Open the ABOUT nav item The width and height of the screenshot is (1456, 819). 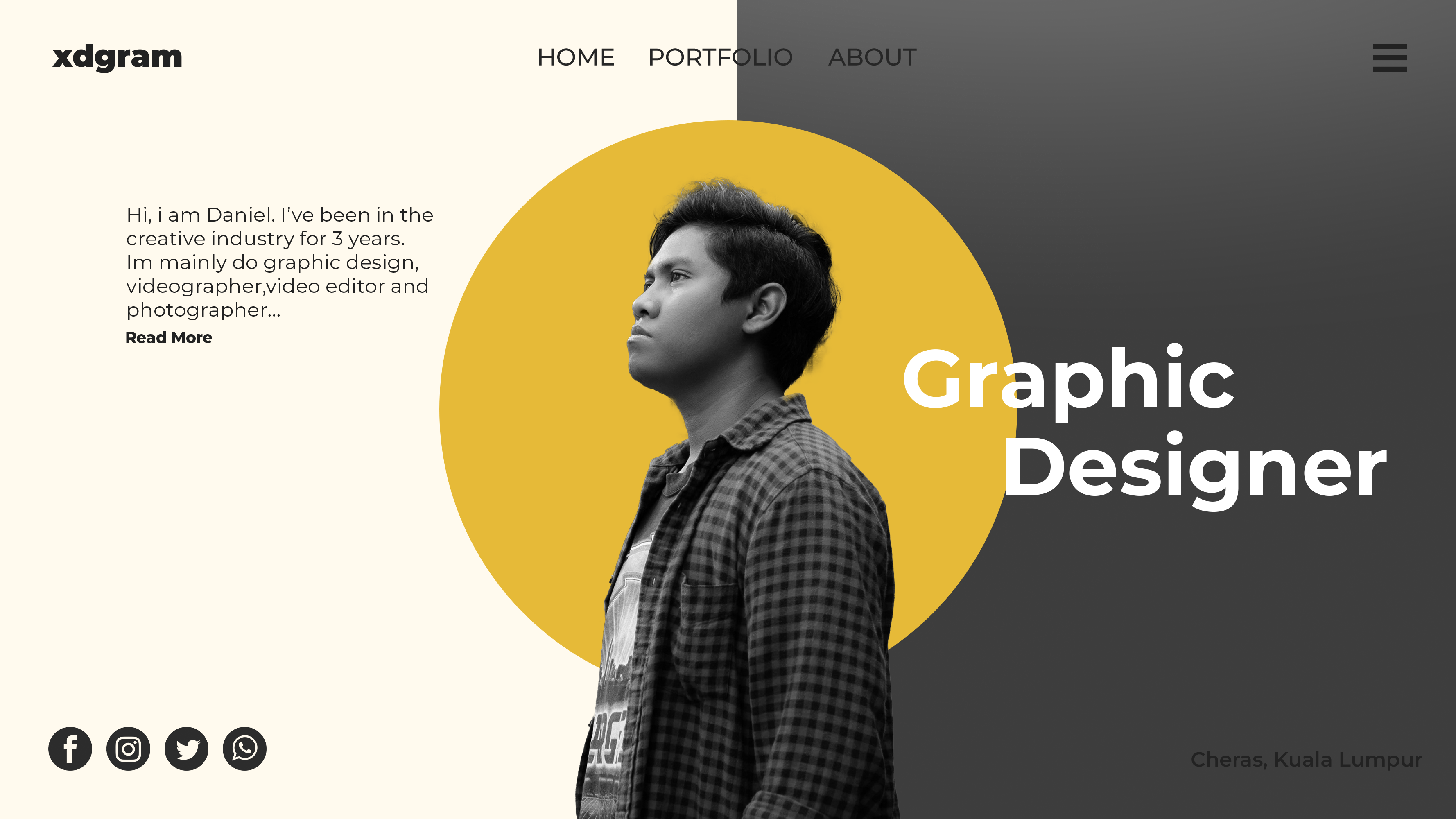872,57
